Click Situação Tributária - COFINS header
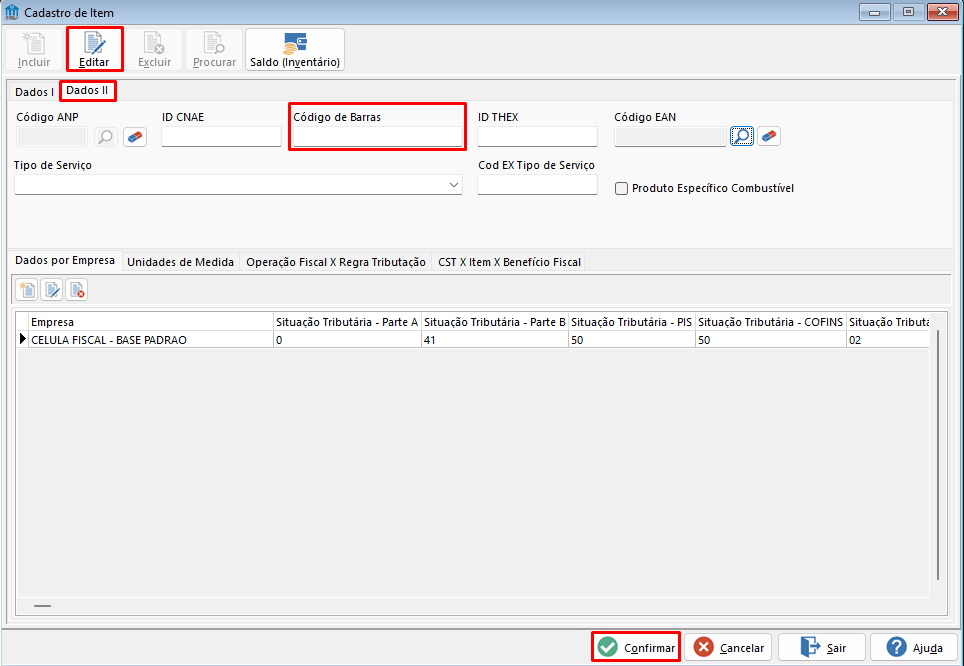This screenshot has width=964, height=666. (771, 322)
